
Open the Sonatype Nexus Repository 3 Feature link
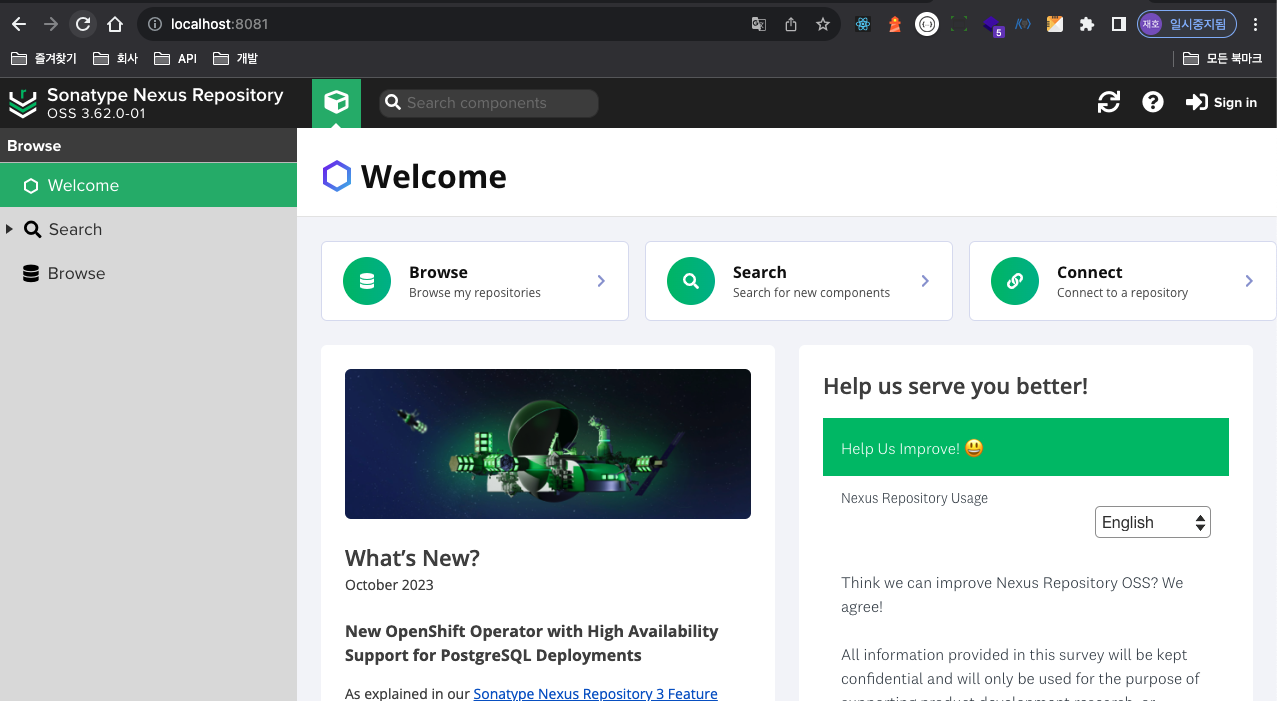pyautogui.click(x=595, y=693)
